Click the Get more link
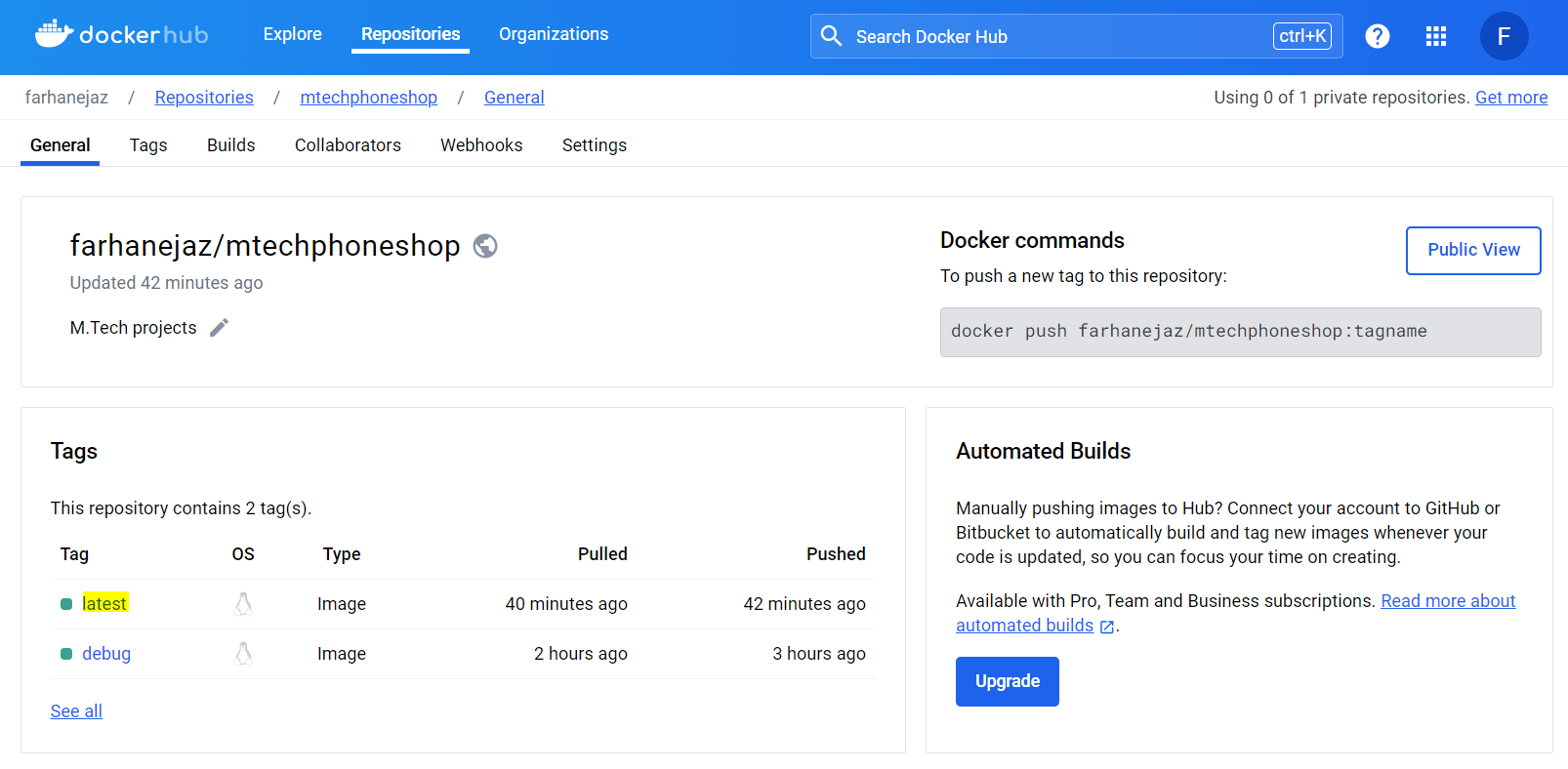Screen dimensions: 1568x769 click(1511, 98)
